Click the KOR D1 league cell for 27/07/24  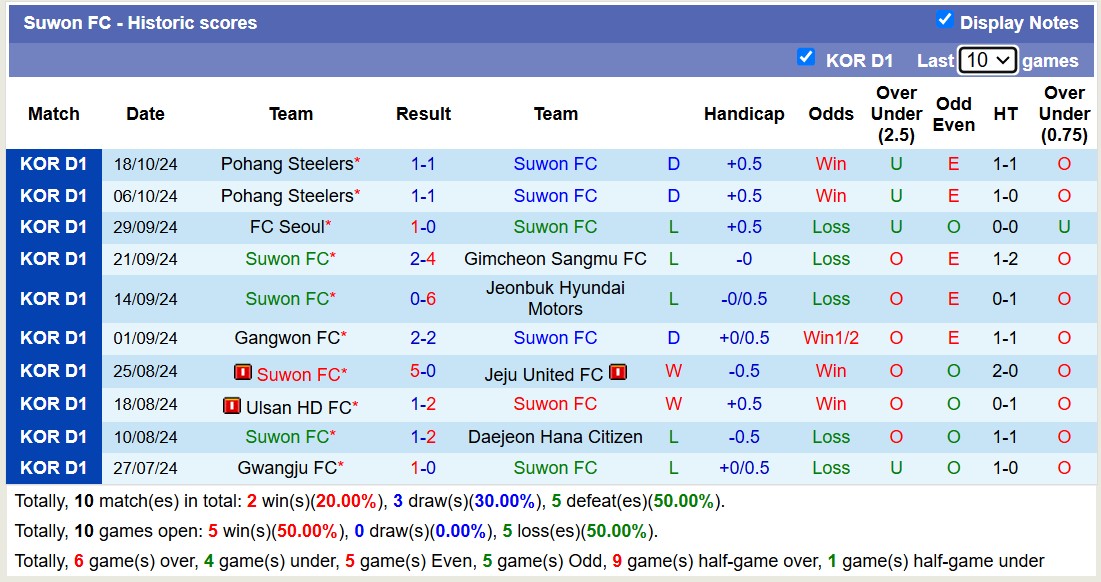(54, 468)
